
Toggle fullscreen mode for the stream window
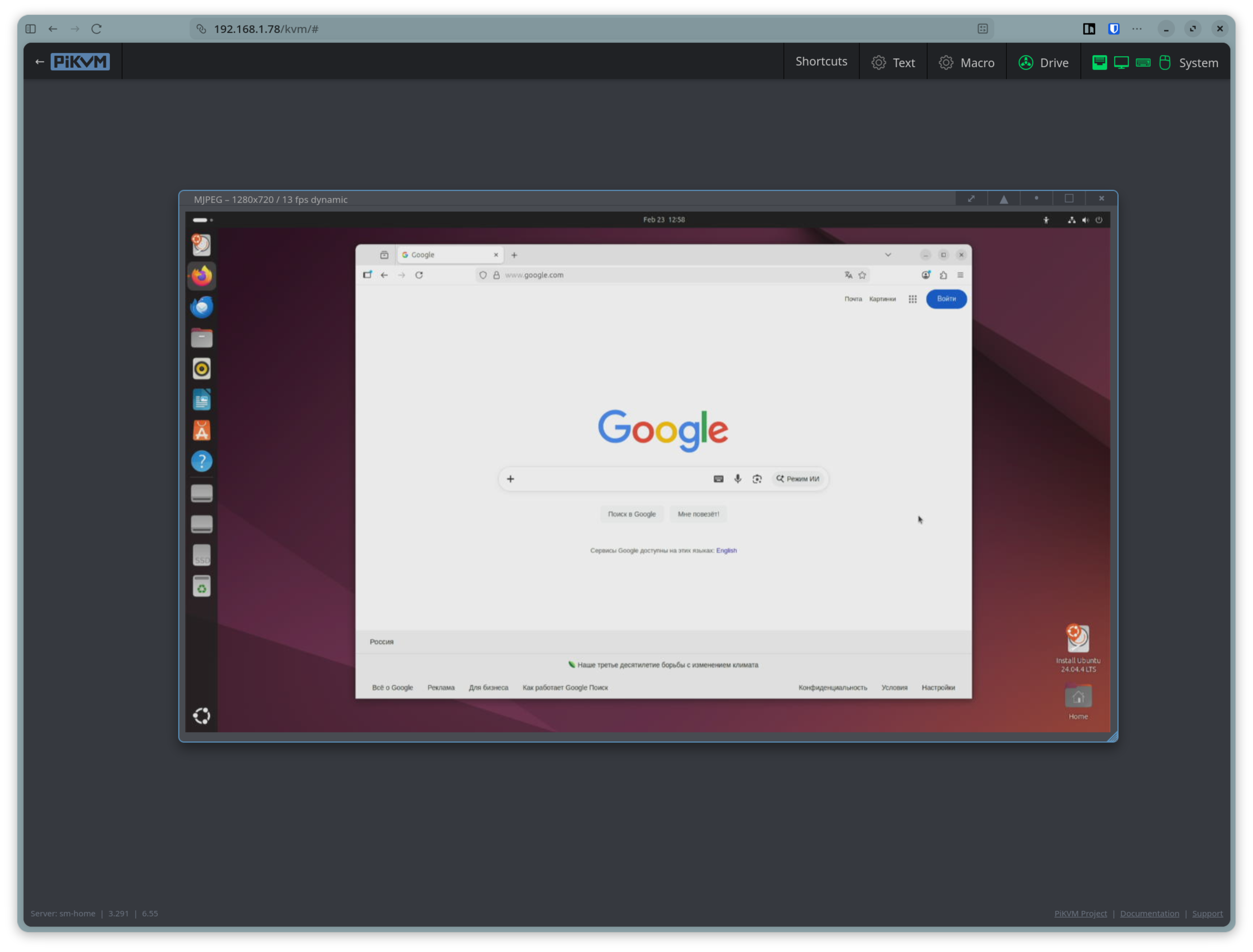click(971, 199)
